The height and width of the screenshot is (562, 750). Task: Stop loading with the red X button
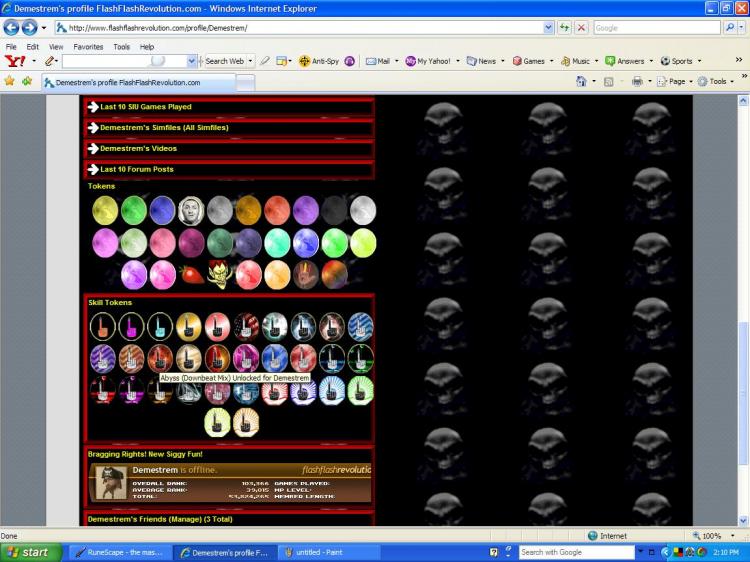581,28
